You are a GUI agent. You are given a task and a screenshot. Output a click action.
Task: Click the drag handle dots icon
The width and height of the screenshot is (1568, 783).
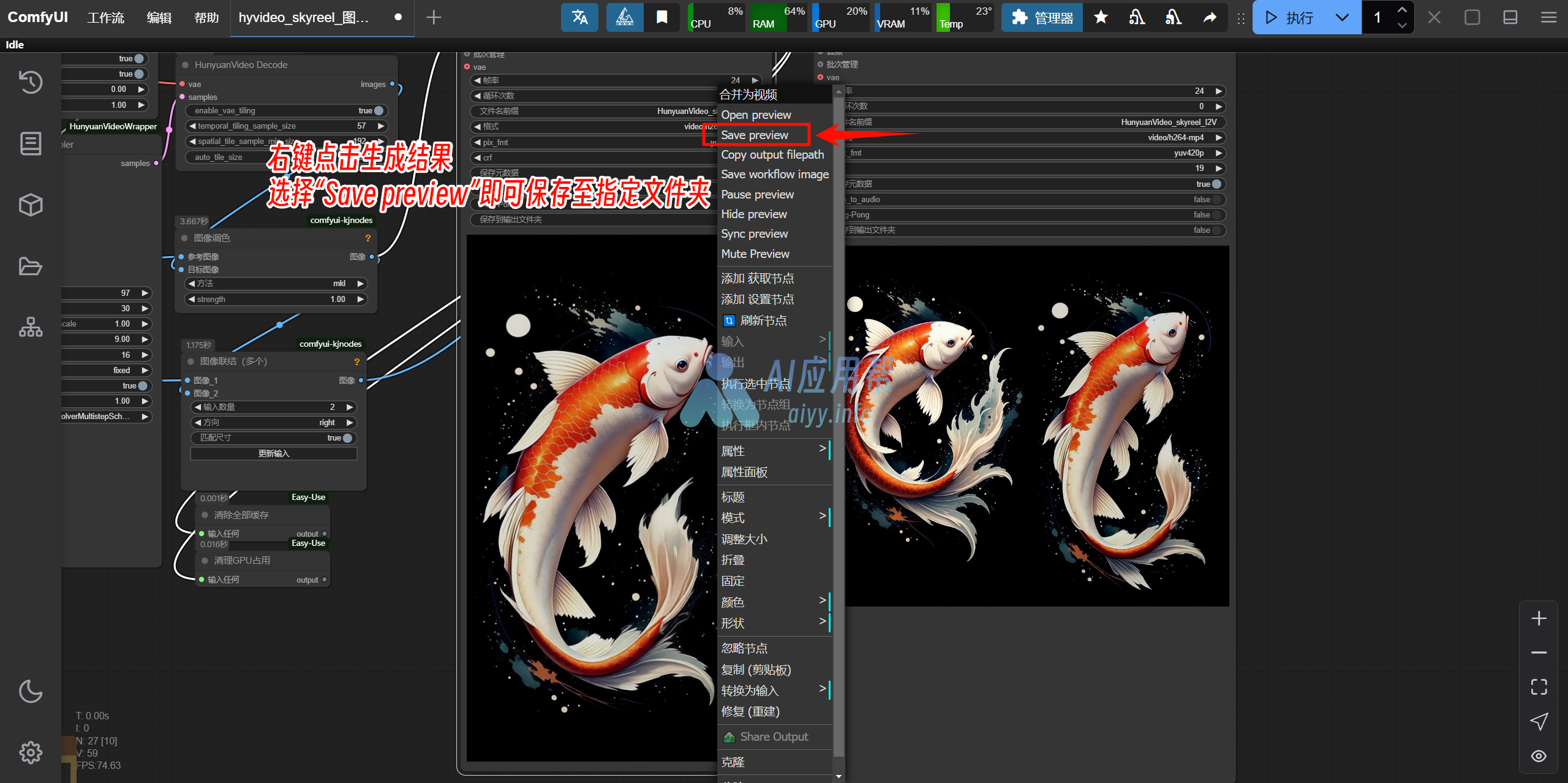(1241, 18)
